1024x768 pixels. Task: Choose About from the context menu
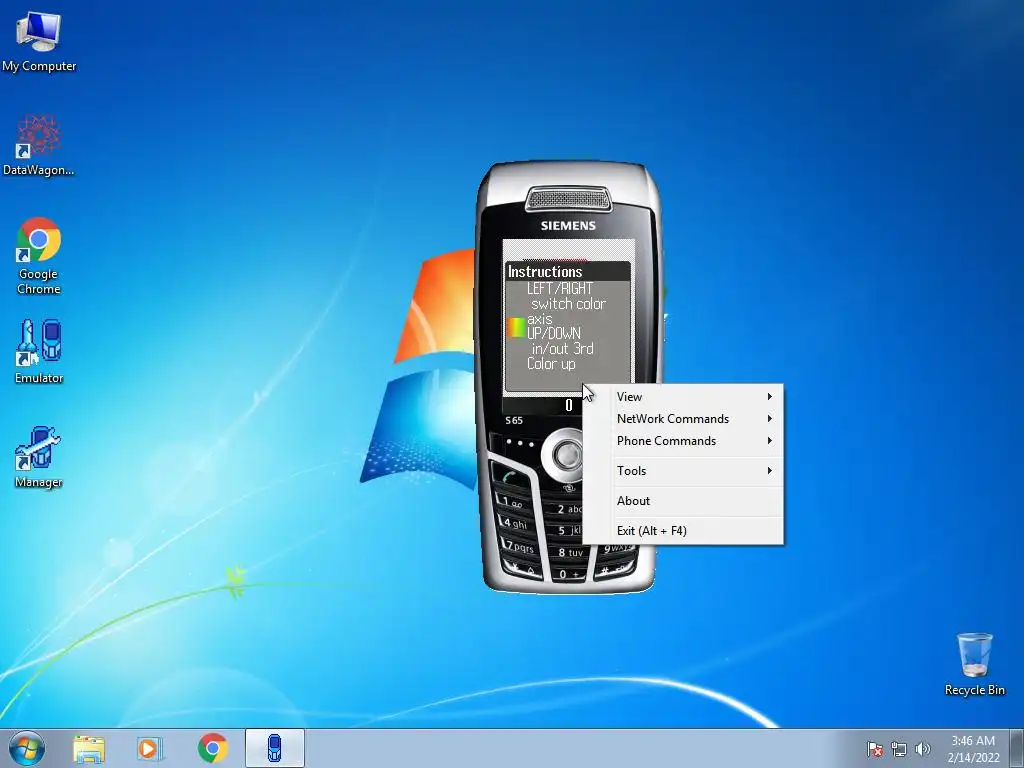(683, 501)
